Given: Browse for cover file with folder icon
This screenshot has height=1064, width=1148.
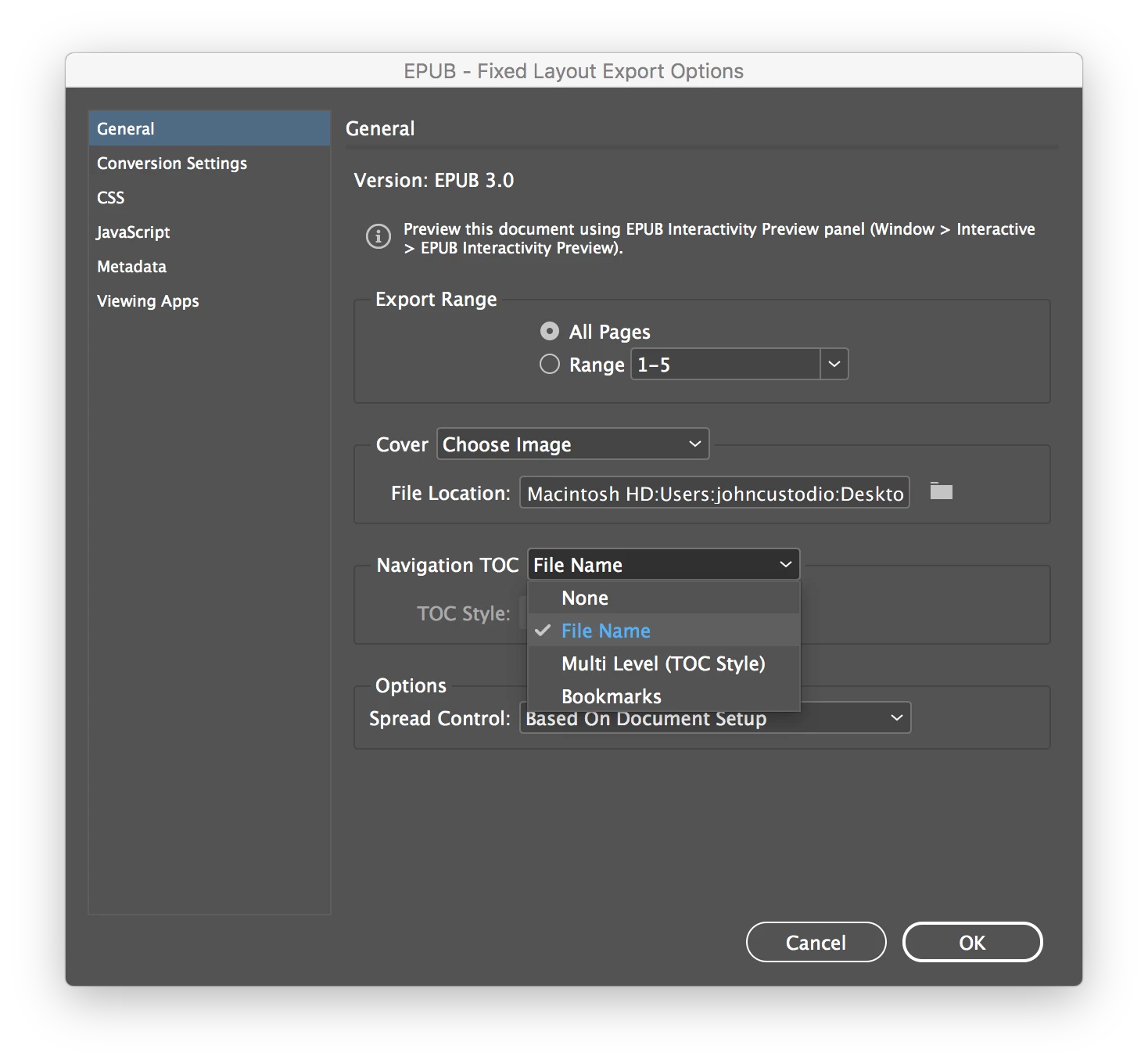Looking at the screenshot, I should (x=941, y=491).
